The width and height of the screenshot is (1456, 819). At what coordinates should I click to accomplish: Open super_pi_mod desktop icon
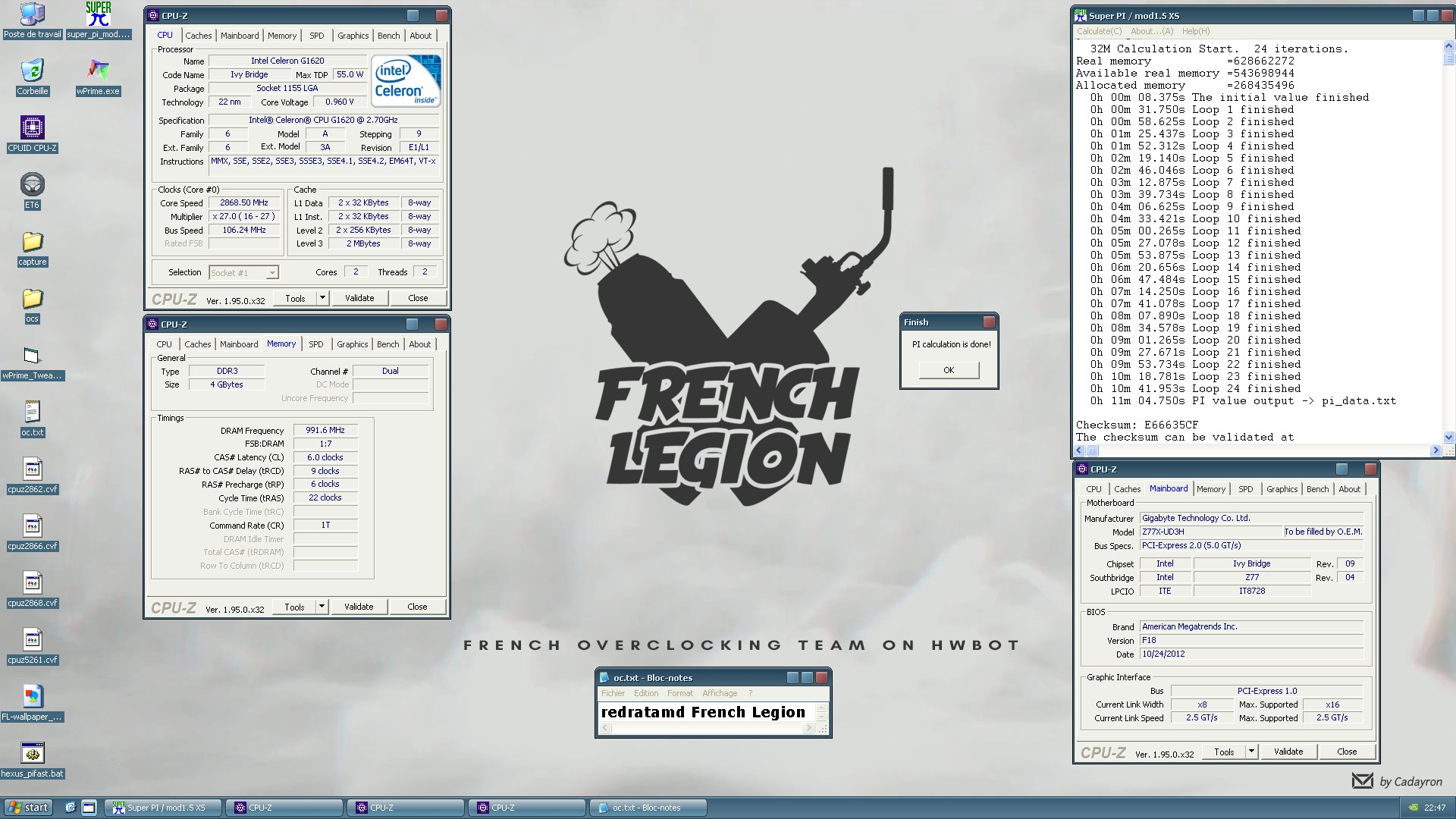point(99,20)
